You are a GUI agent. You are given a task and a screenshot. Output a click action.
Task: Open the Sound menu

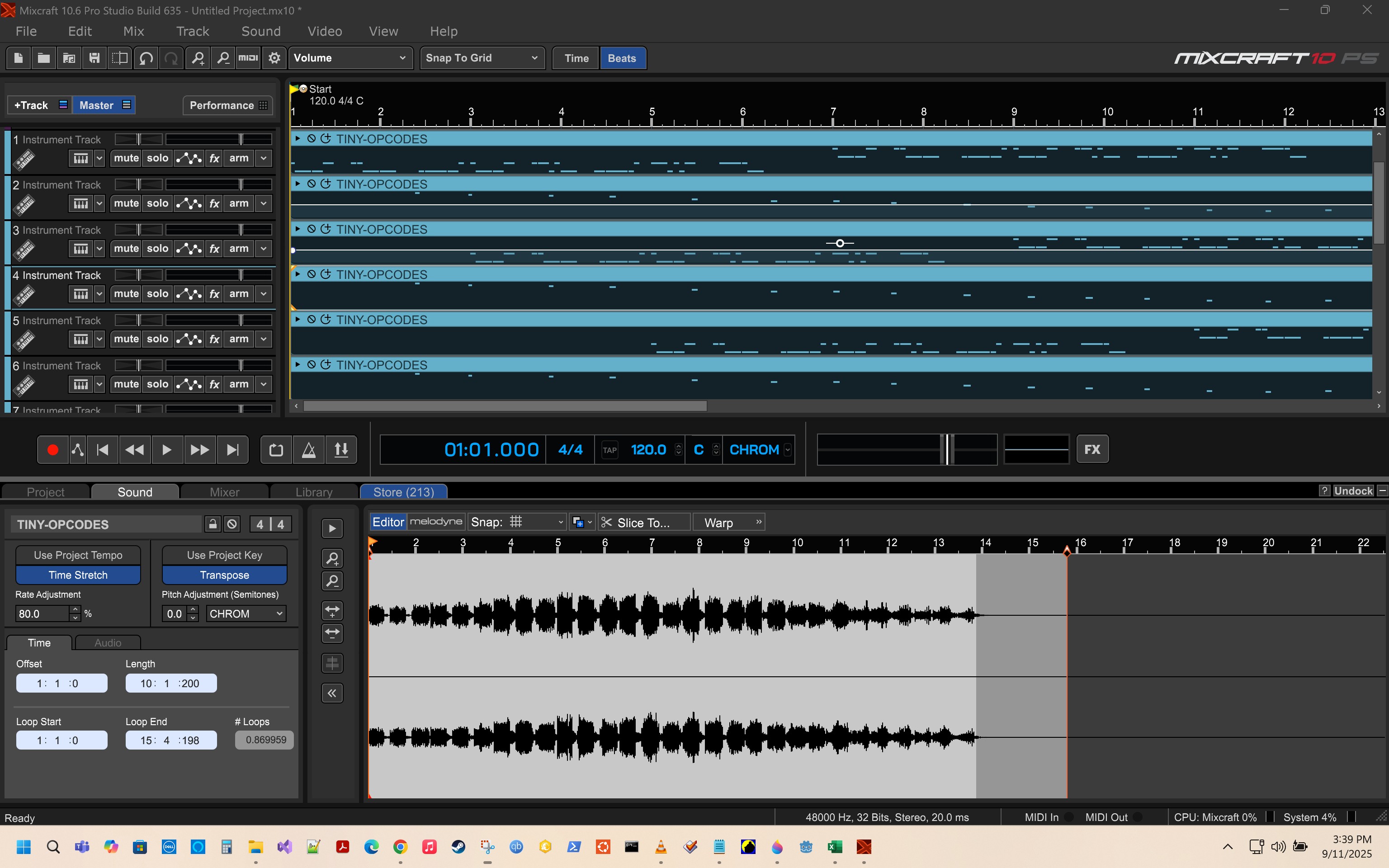click(x=260, y=31)
